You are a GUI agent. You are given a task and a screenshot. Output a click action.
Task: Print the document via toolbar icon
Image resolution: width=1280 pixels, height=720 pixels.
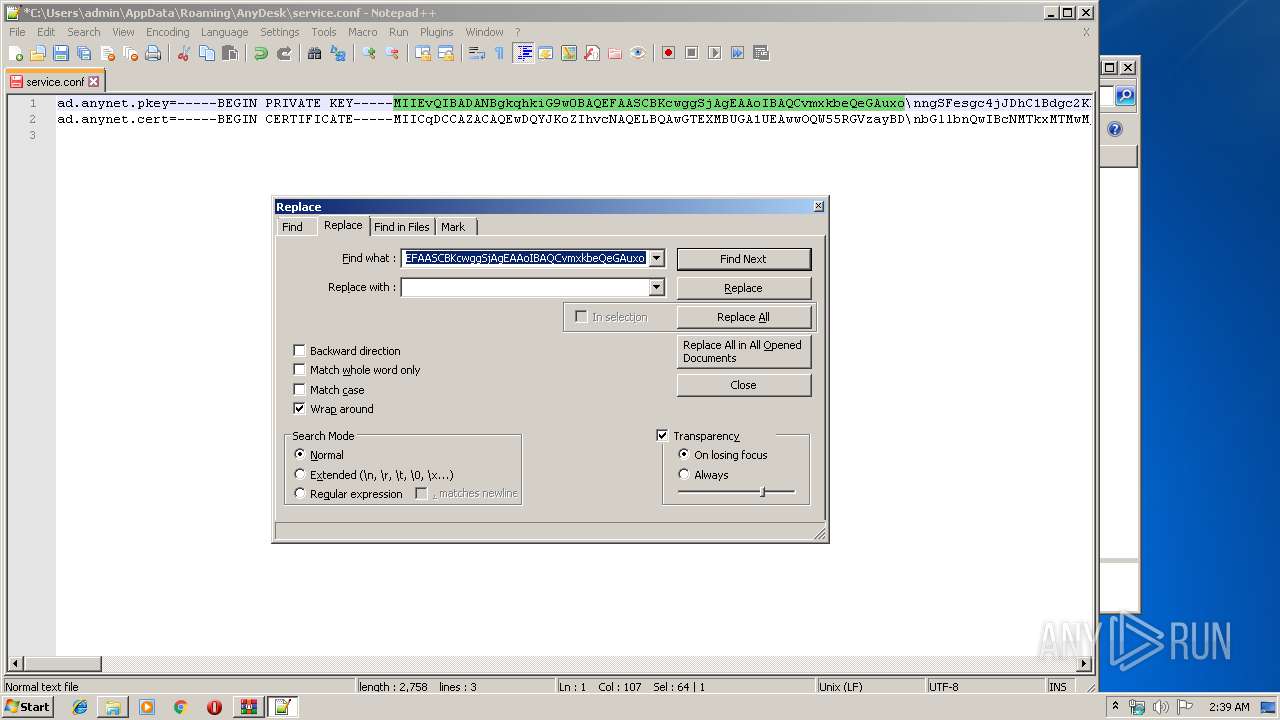[x=153, y=53]
